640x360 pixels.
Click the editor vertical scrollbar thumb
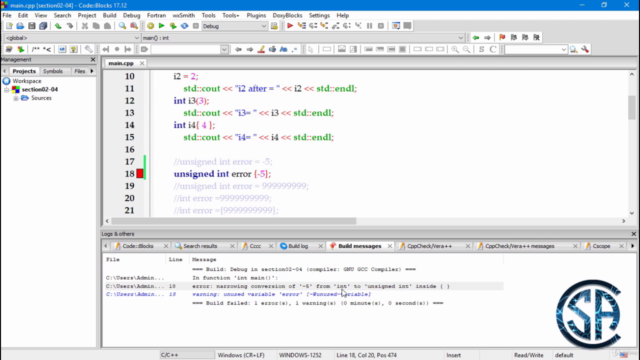point(632,107)
